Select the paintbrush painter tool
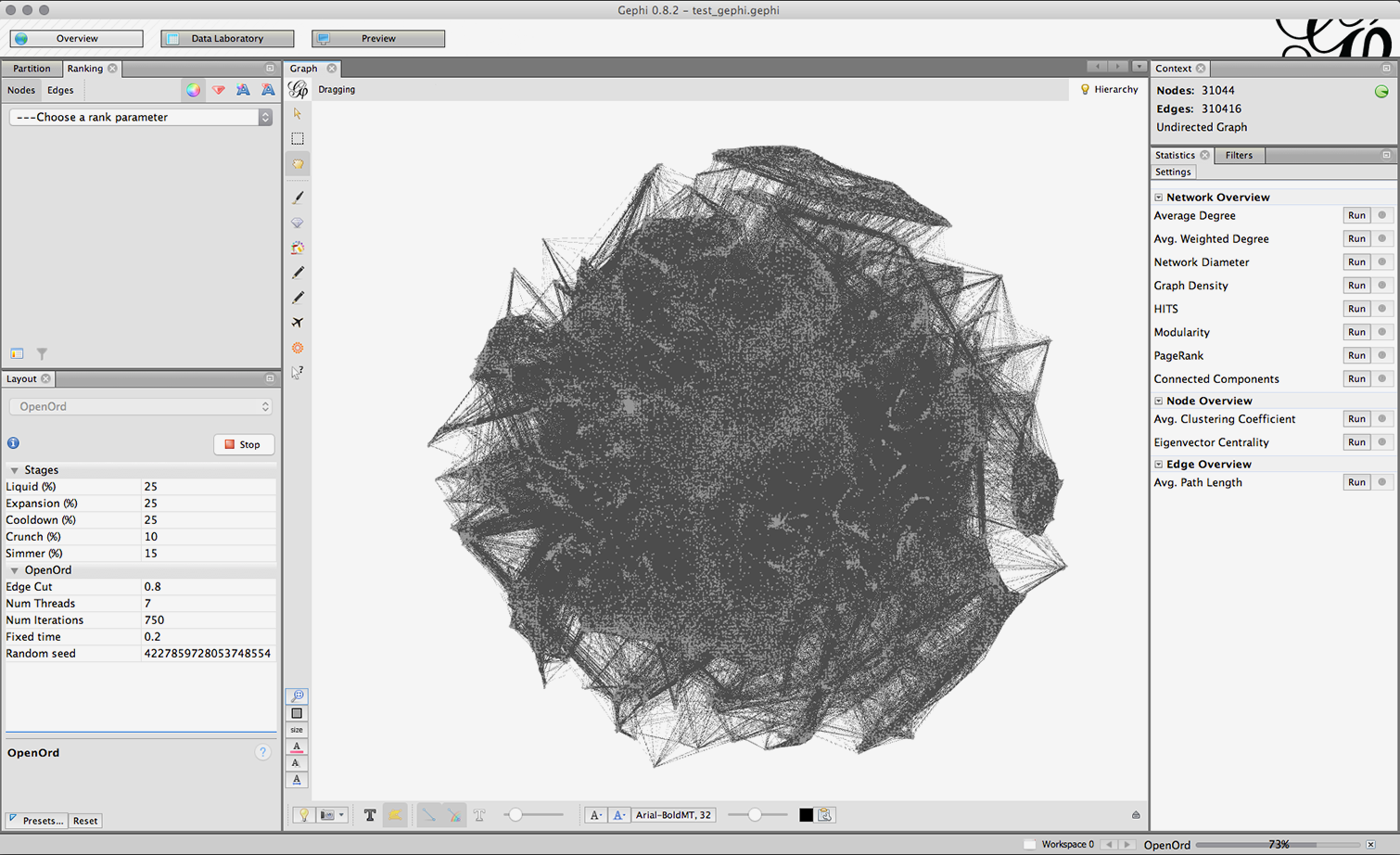The width and height of the screenshot is (1400, 855). coord(298,198)
